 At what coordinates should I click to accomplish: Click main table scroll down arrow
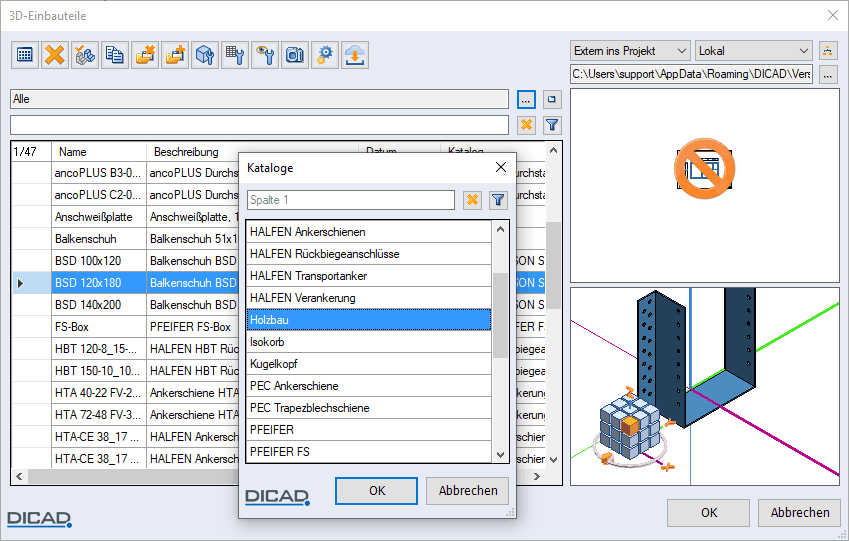pos(553,460)
